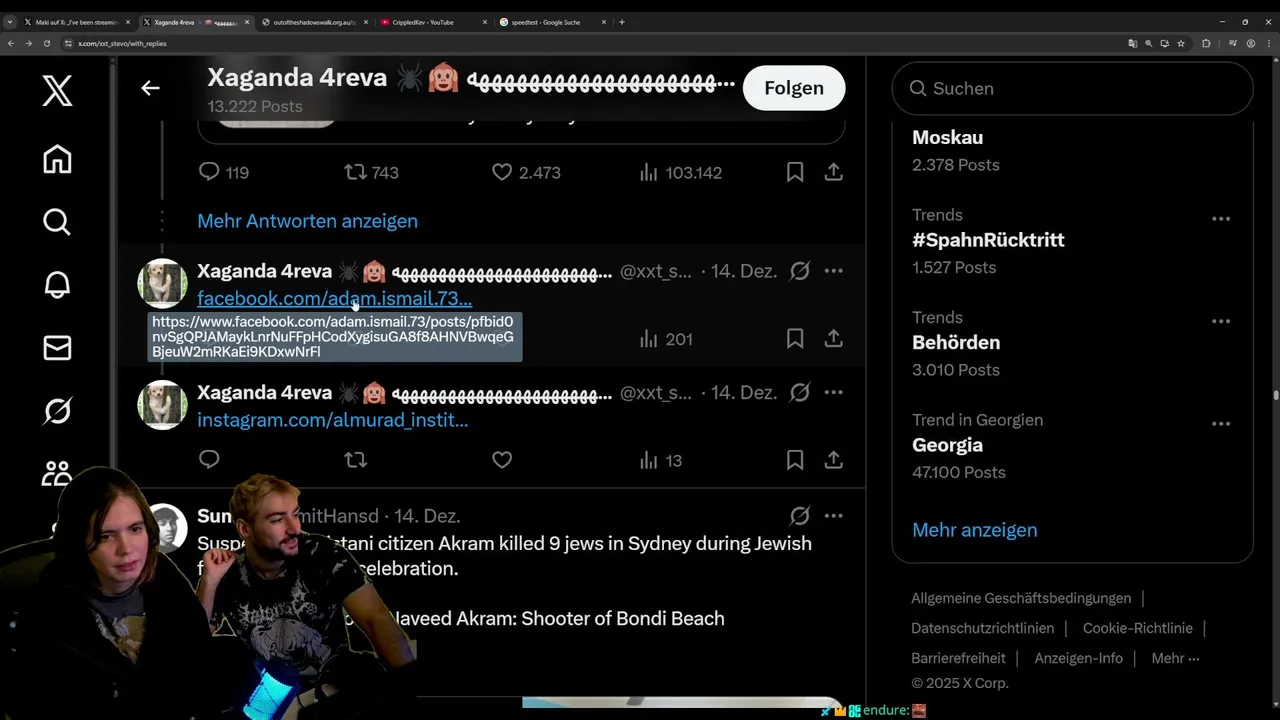Open Explore with the magnifier sidebar icon

tap(57, 222)
